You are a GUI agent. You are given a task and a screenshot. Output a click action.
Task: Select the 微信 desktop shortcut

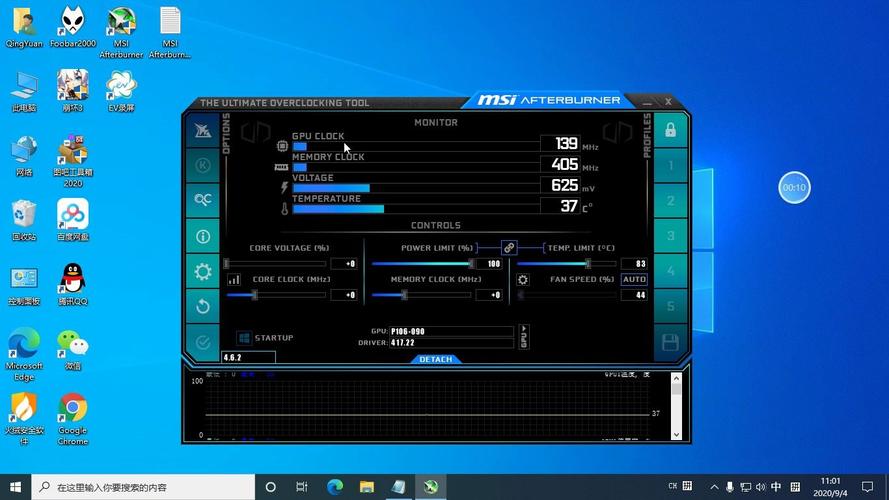[73, 350]
